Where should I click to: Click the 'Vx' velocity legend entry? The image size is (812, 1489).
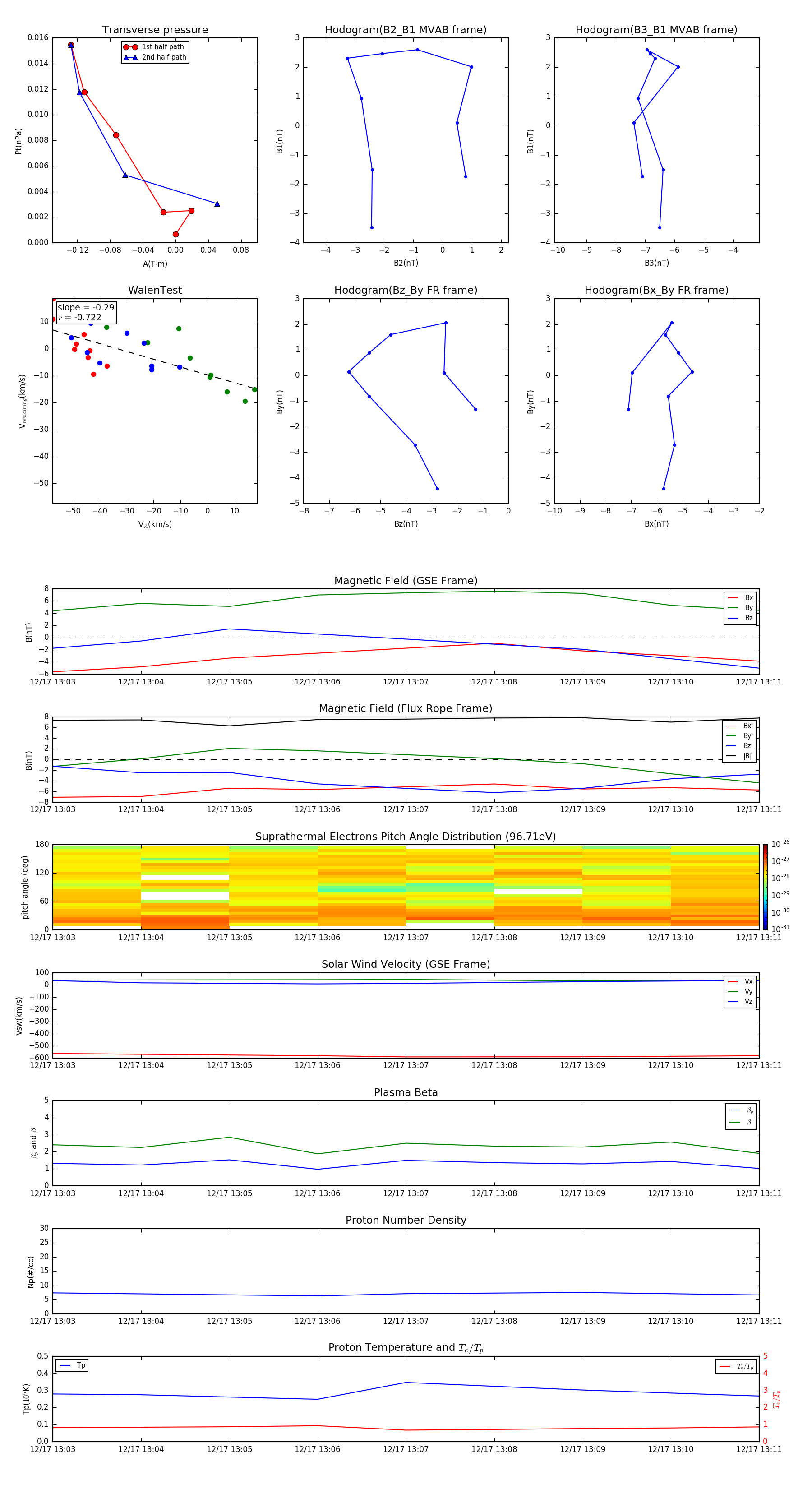point(740,982)
